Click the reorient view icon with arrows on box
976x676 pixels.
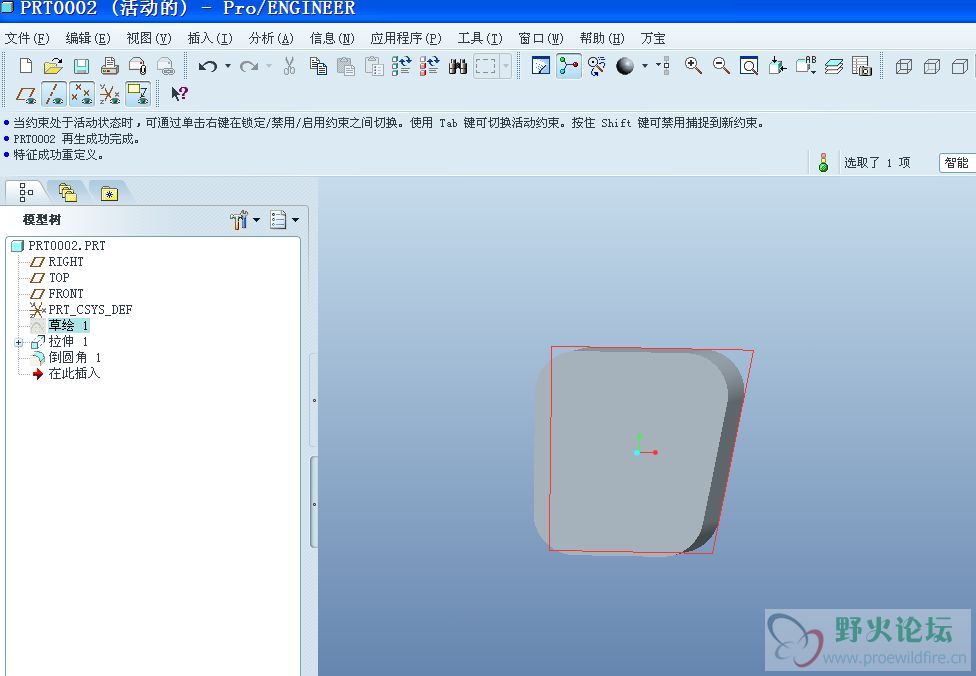coord(777,65)
